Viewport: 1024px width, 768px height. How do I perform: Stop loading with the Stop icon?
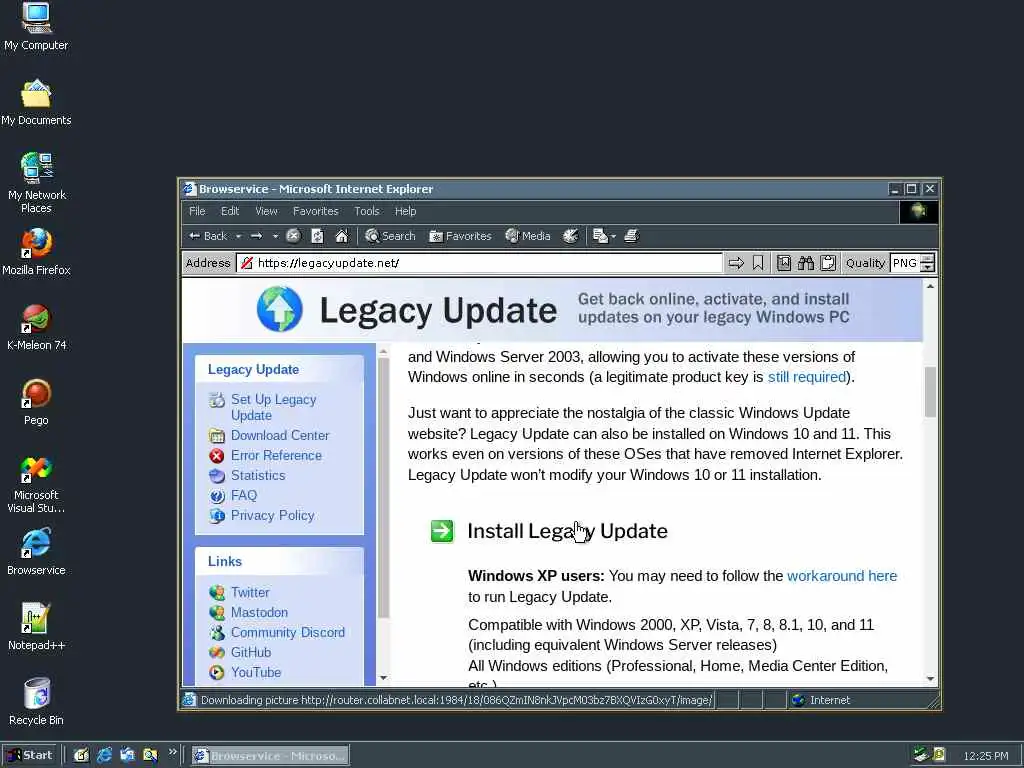point(293,236)
